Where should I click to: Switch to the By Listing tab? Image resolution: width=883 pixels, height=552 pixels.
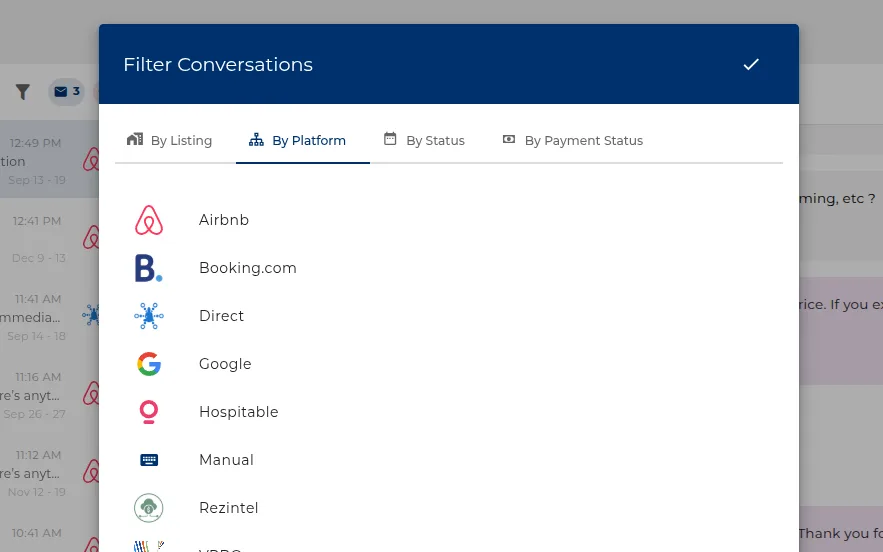click(170, 140)
